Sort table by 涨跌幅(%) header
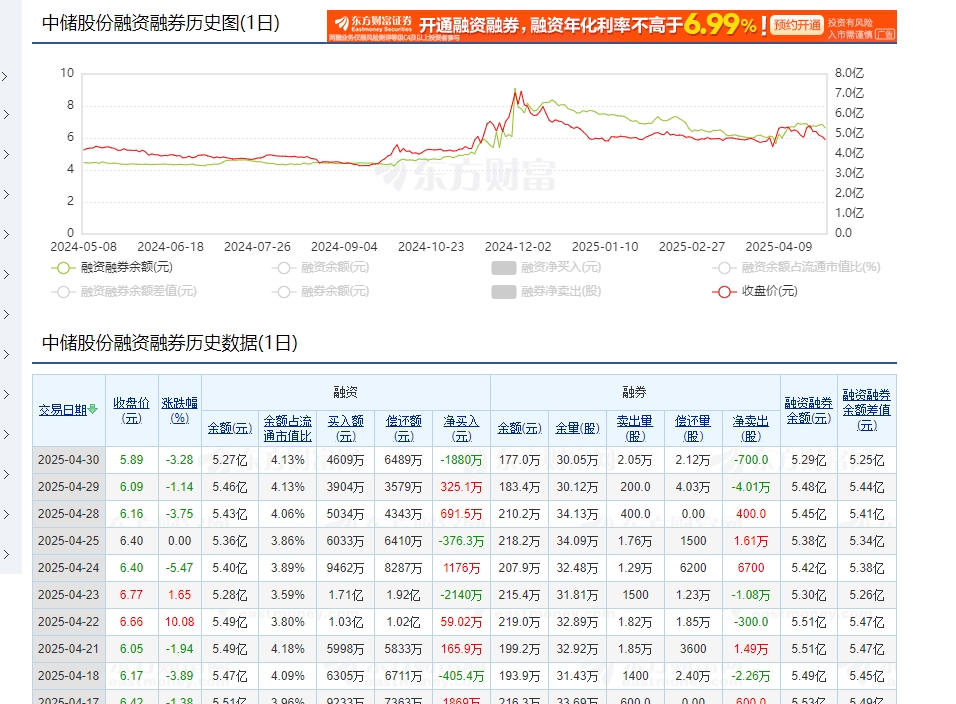 (179, 410)
